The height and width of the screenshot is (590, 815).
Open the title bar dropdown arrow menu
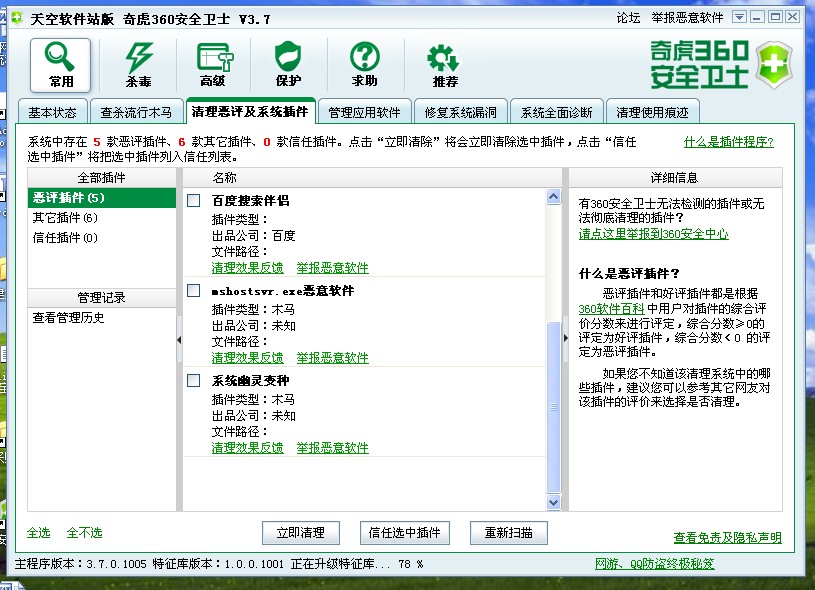pyautogui.click(x=739, y=17)
